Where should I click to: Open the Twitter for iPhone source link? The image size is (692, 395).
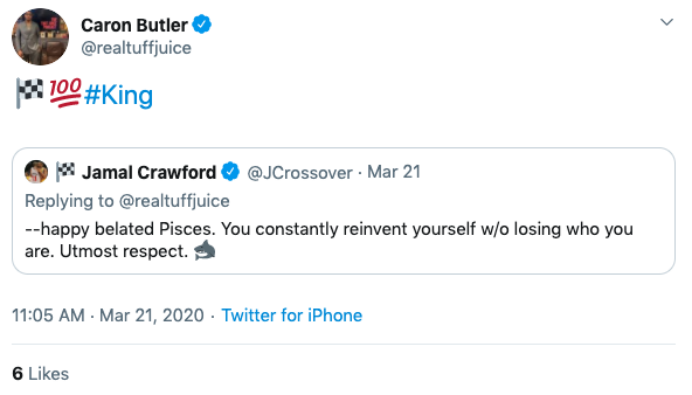pos(292,316)
